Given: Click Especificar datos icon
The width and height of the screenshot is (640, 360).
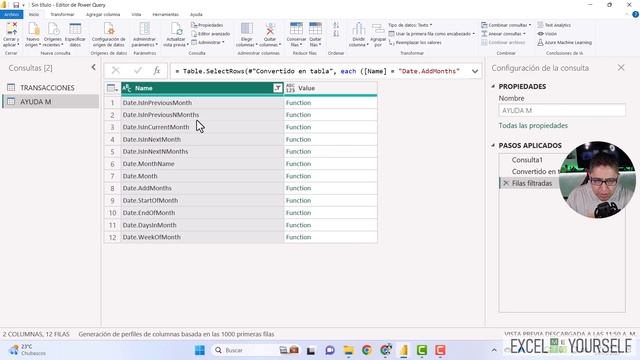Looking at the screenshot, I should click(x=75, y=29).
